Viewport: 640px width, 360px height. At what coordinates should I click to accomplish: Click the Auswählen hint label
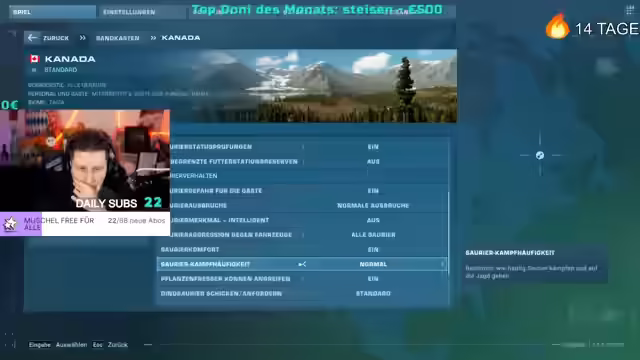pos(71,345)
